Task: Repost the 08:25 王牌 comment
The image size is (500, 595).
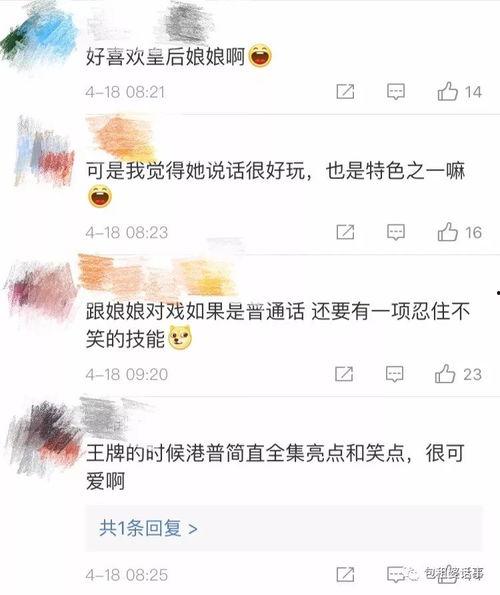Action: point(345,574)
